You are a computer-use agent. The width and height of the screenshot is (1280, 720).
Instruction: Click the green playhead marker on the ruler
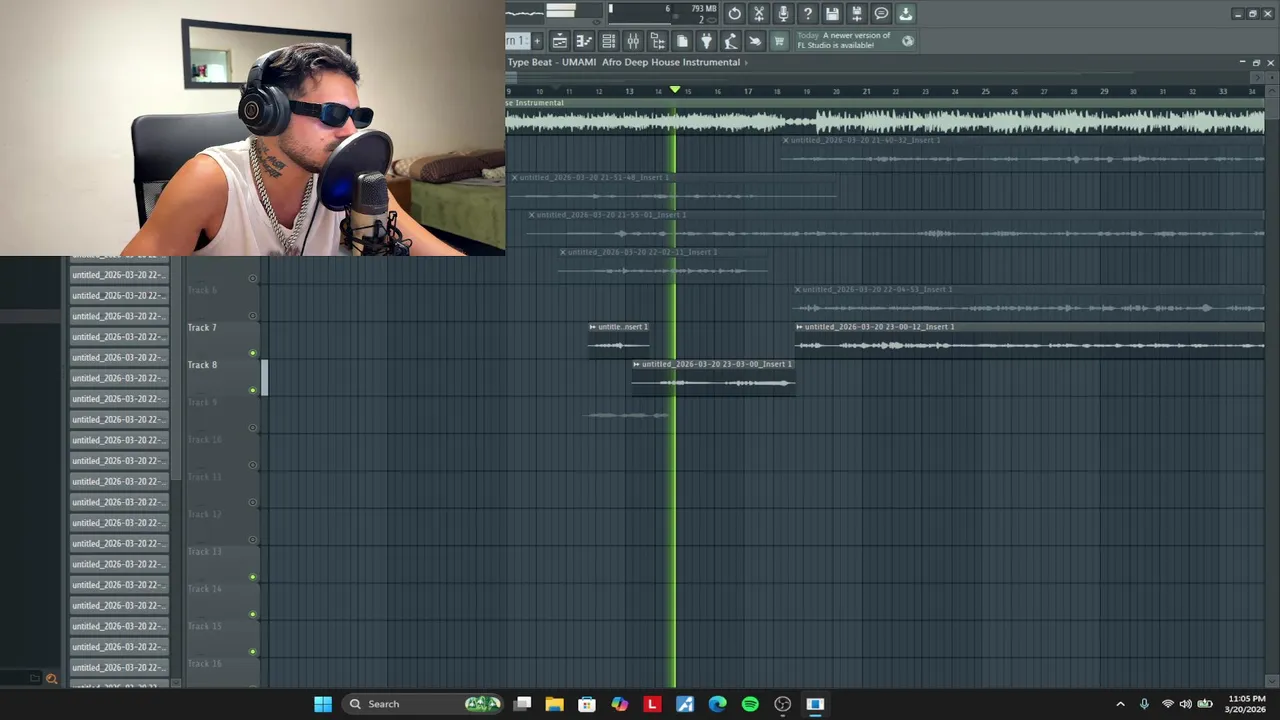tap(675, 90)
